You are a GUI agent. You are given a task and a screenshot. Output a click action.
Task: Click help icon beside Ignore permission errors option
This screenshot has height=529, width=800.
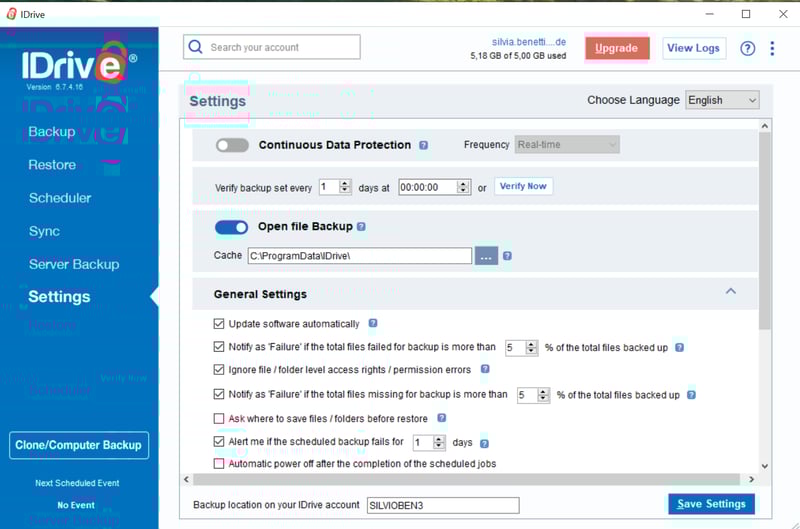point(485,370)
